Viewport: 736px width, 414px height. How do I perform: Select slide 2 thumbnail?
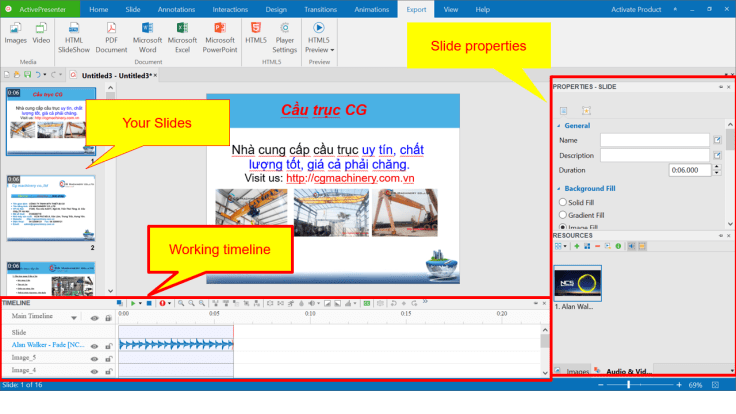point(51,208)
